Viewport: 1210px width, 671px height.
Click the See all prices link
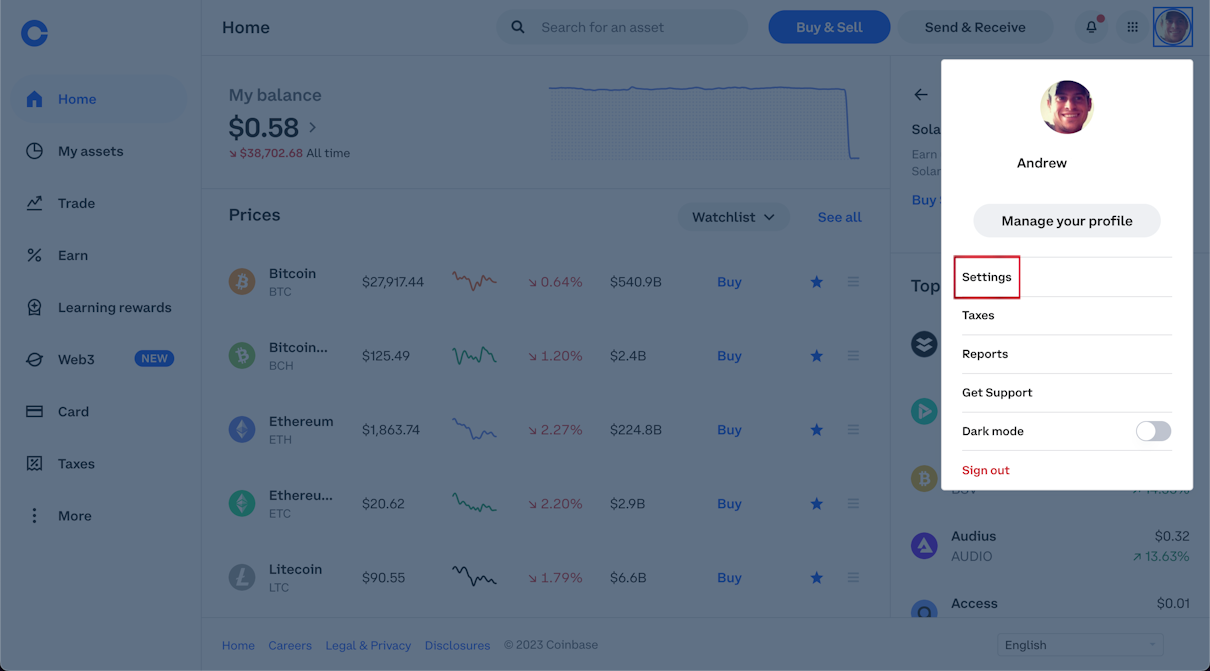(839, 217)
